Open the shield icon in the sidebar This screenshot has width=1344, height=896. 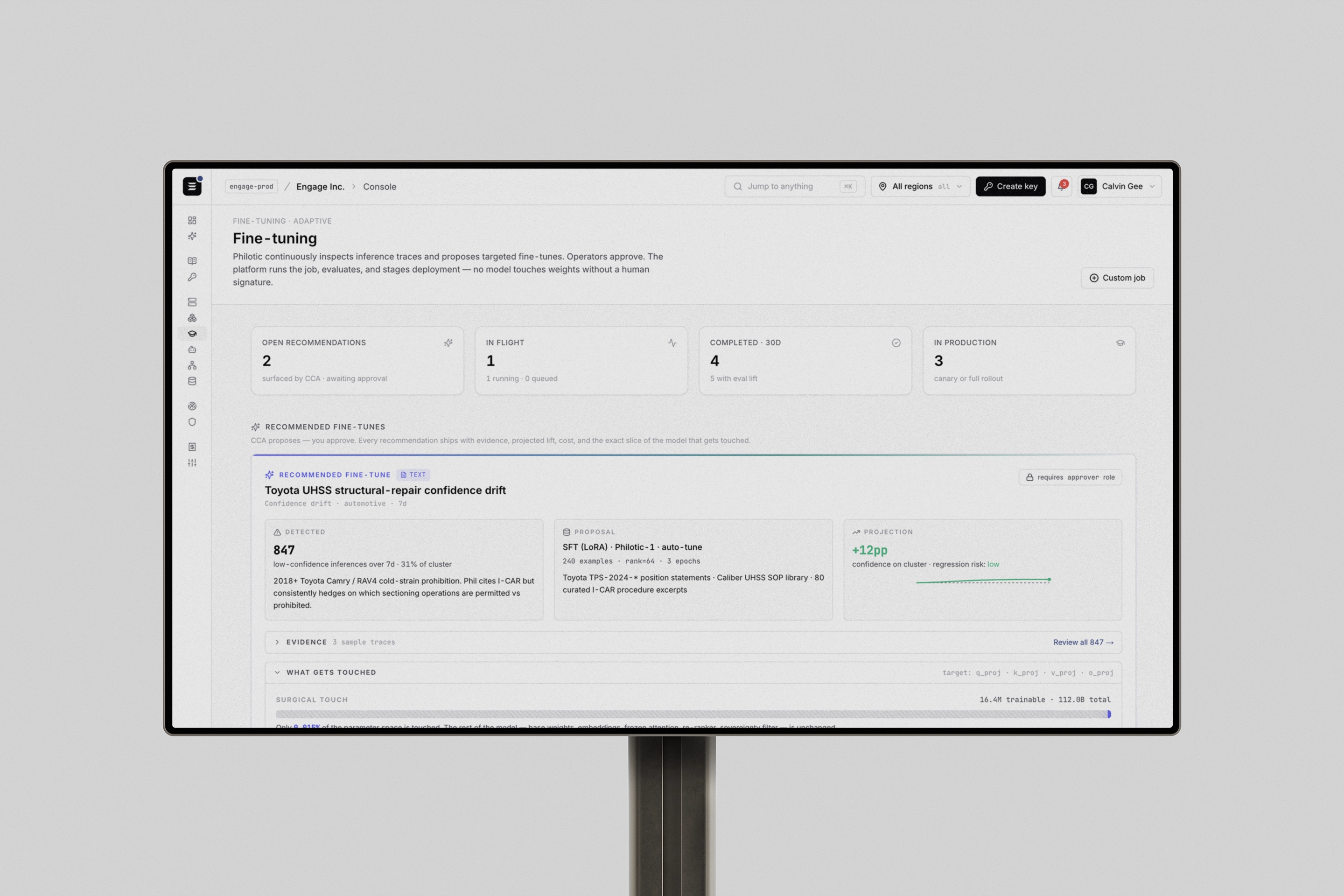point(192,422)
